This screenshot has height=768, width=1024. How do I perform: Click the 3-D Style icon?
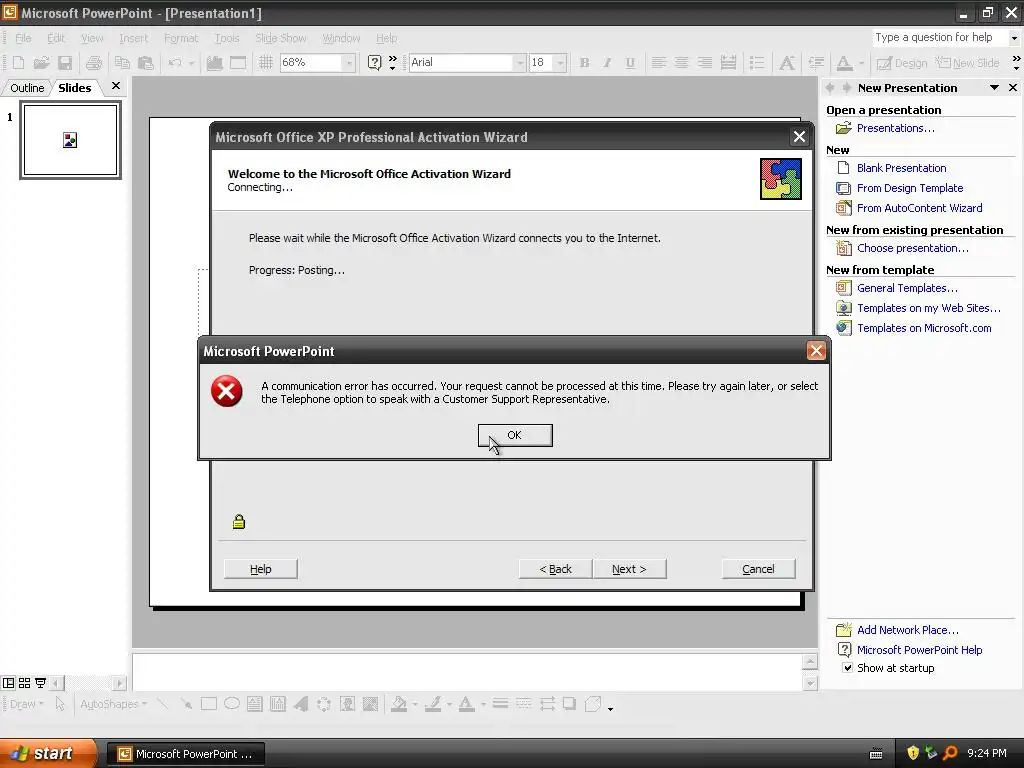[593, 704]
